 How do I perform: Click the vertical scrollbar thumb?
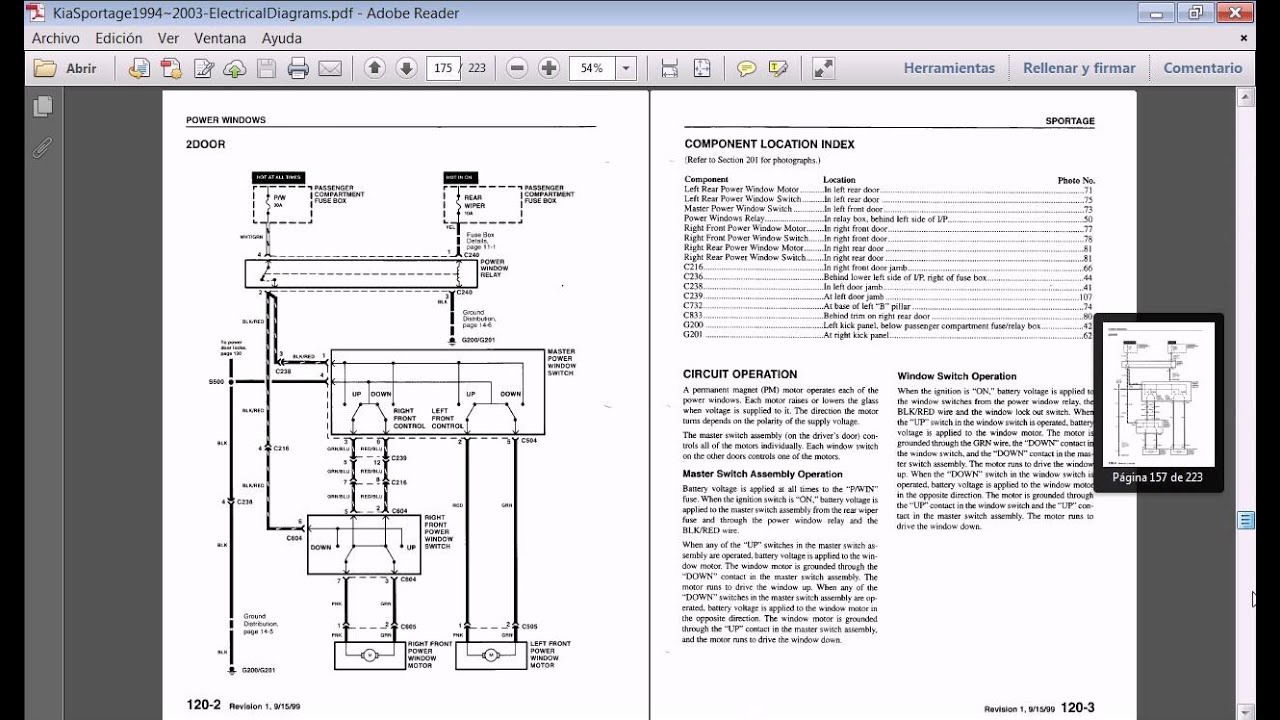[x=1246, y=519]
